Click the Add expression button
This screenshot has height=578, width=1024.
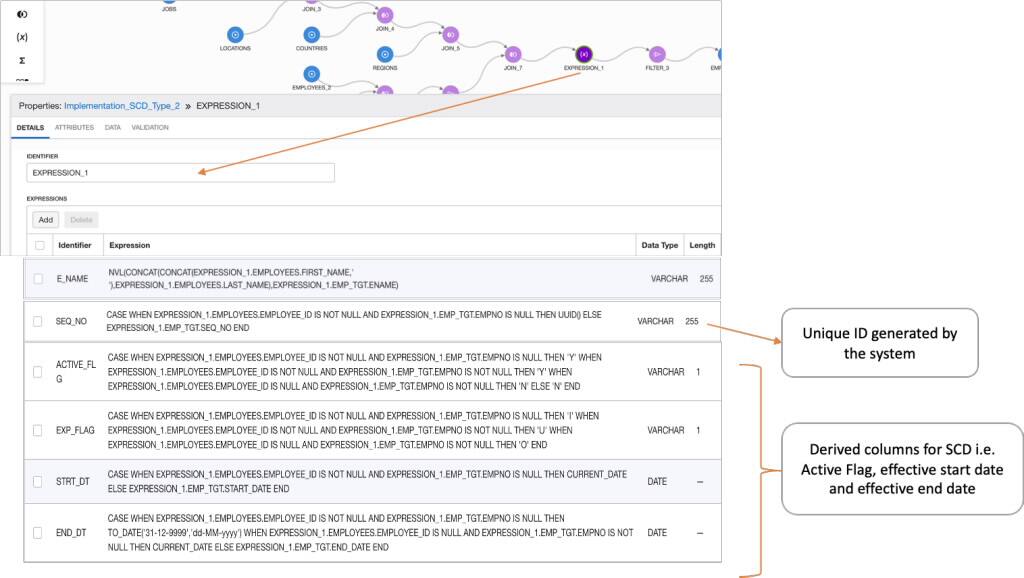click(45, 220)
